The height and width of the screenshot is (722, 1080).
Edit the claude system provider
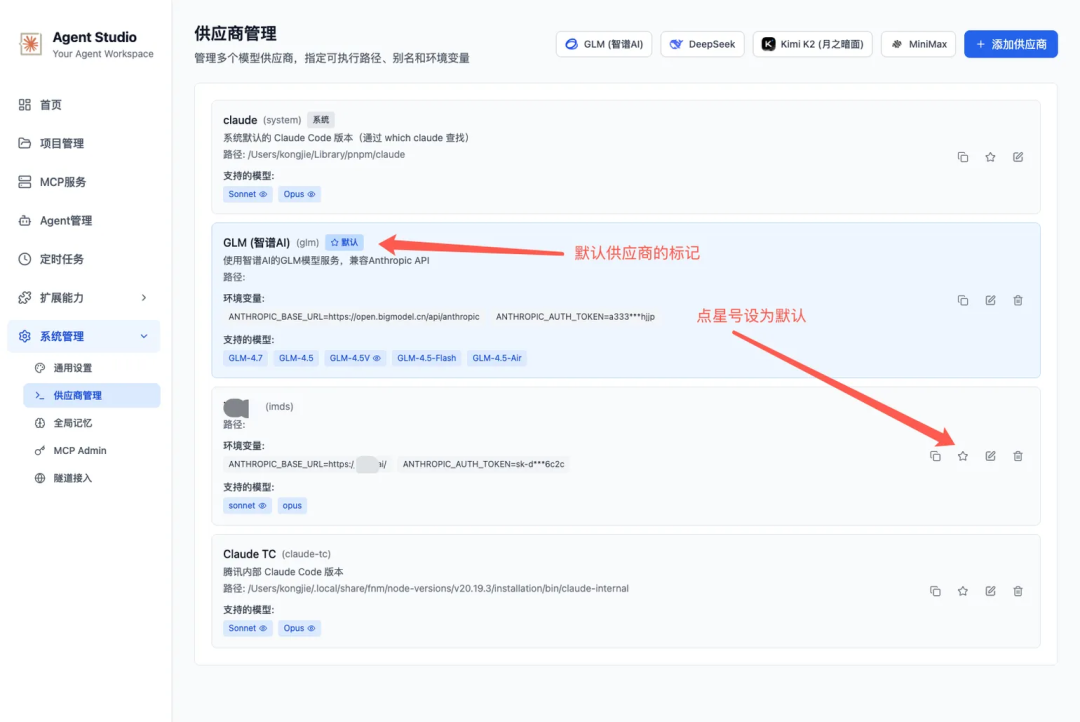click(1018, 157)
